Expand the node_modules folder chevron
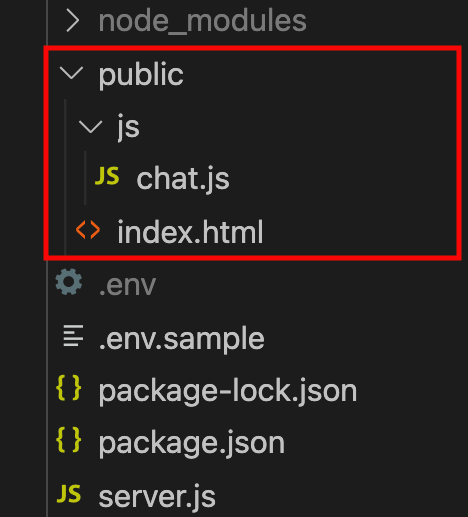The width and height of the screenshot is (468, 517). pos(72,21)
